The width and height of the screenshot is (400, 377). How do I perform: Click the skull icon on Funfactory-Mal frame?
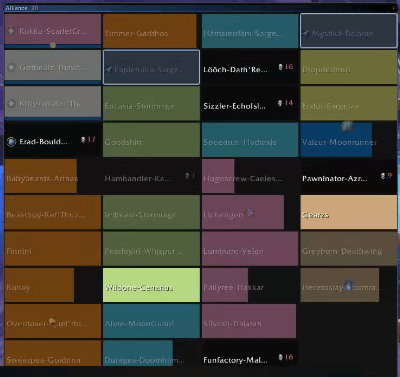tap(281, 357)
